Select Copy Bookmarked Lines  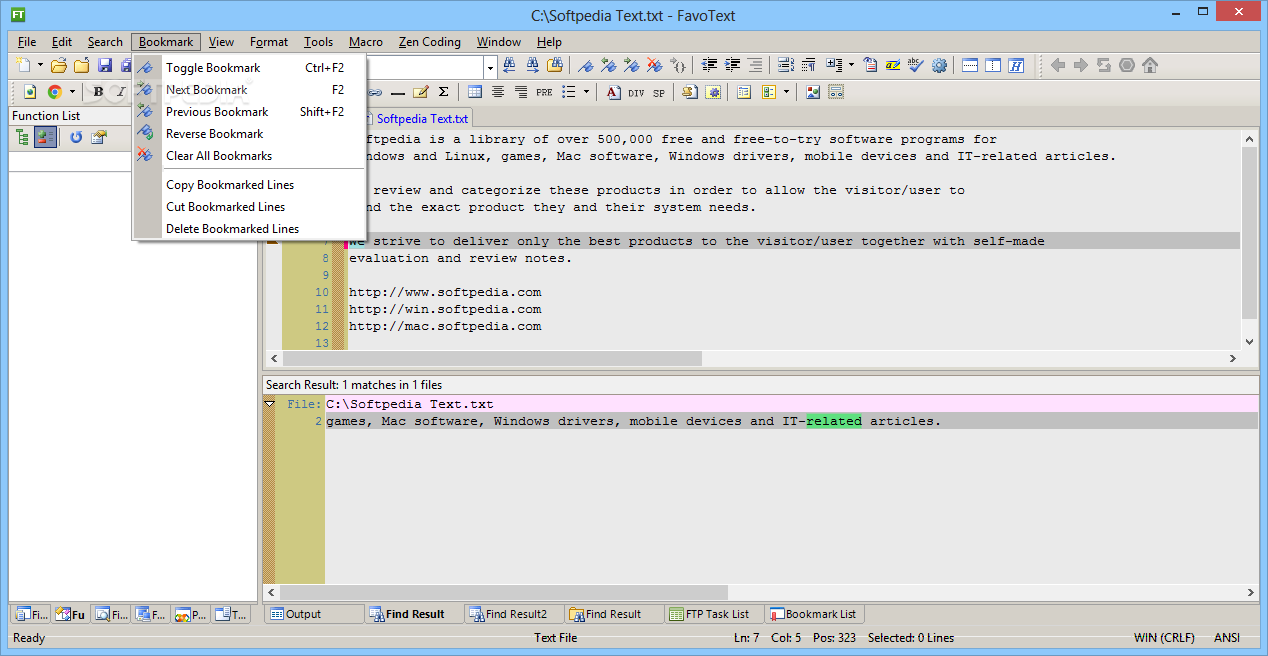pos(250,185)
